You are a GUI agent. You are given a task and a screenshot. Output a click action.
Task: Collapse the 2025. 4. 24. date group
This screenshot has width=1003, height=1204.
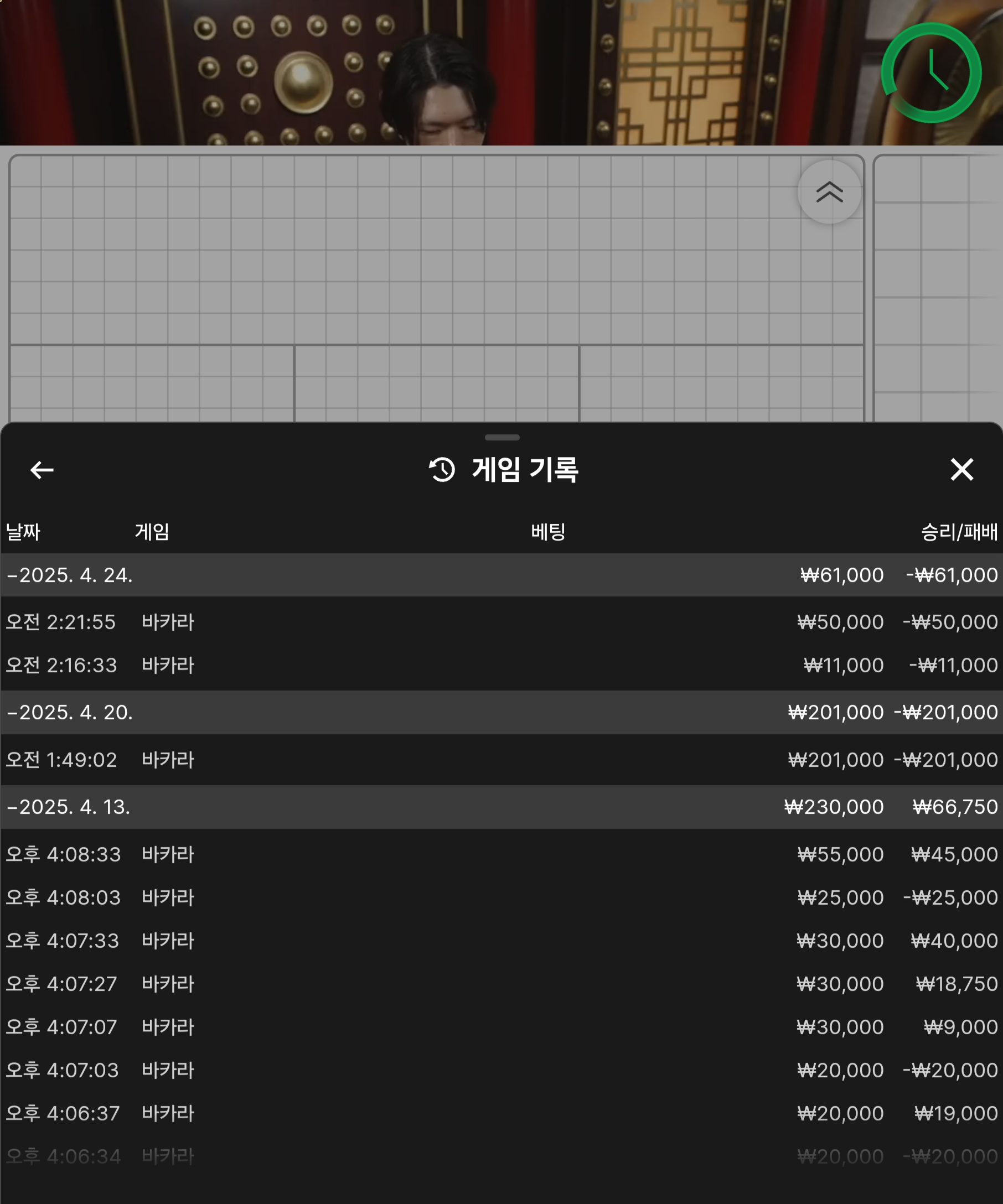[x=69, y=575]
